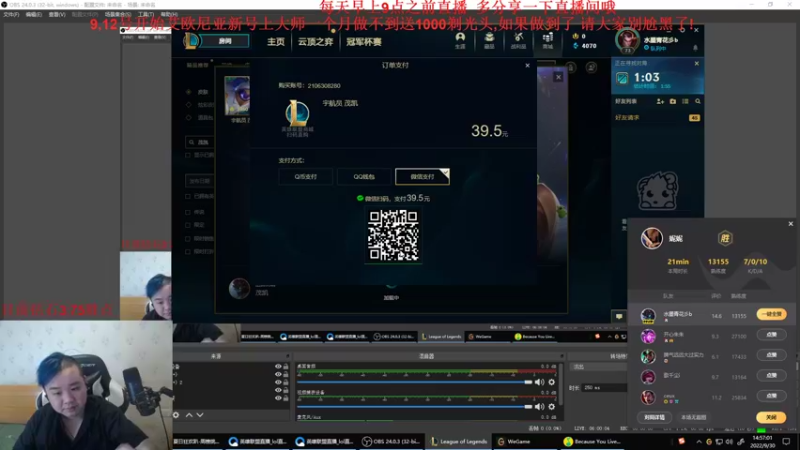Open the OBS 编辑(E) menu
The image size is (800, 450).
click(x=34, y=15)
